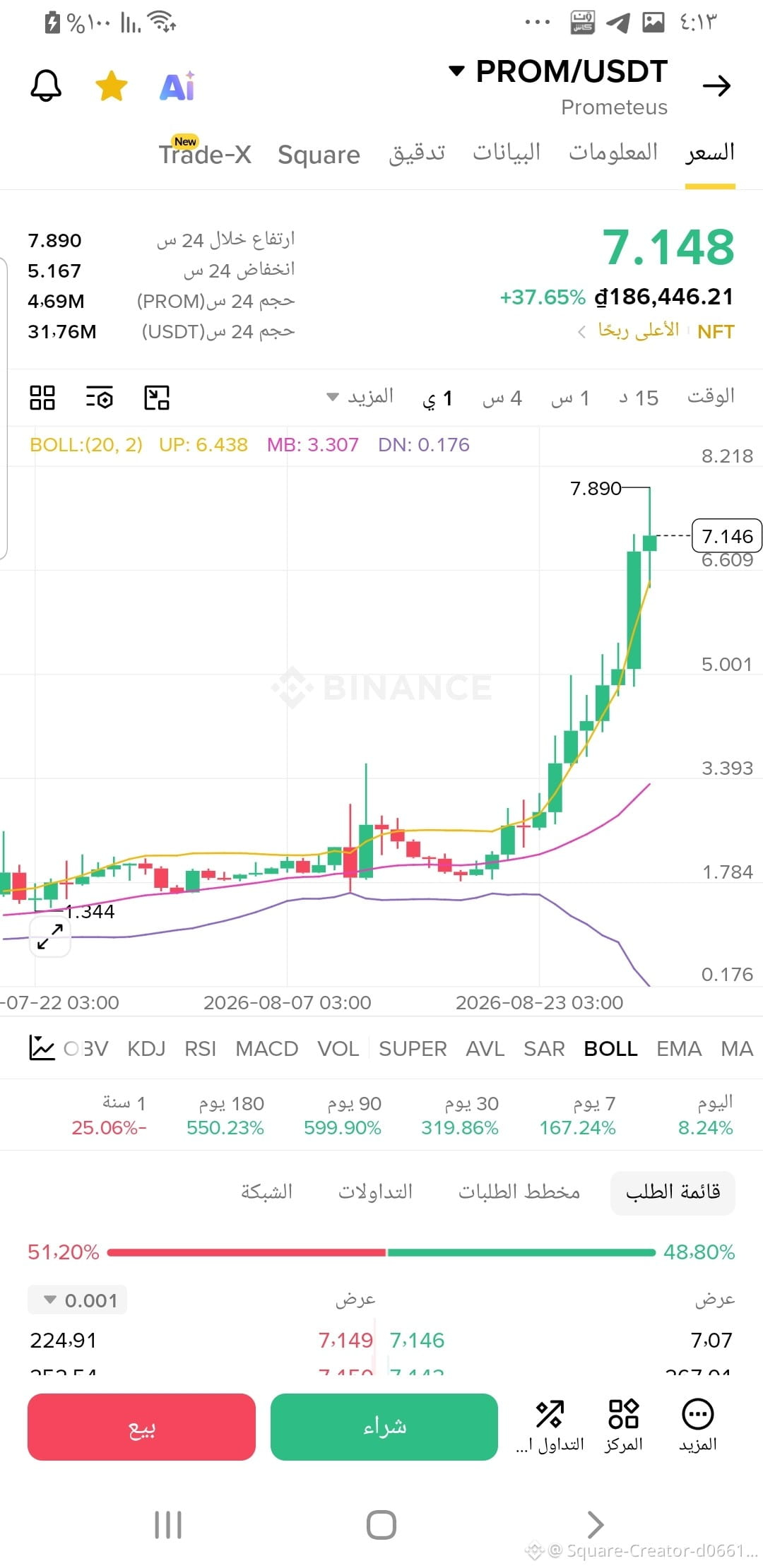Image resolution: width=763 pixels, height=1568 pixels.
Task: Select the 15 minute timeframe
Action: pyautogui.click(x=639, y=398)
